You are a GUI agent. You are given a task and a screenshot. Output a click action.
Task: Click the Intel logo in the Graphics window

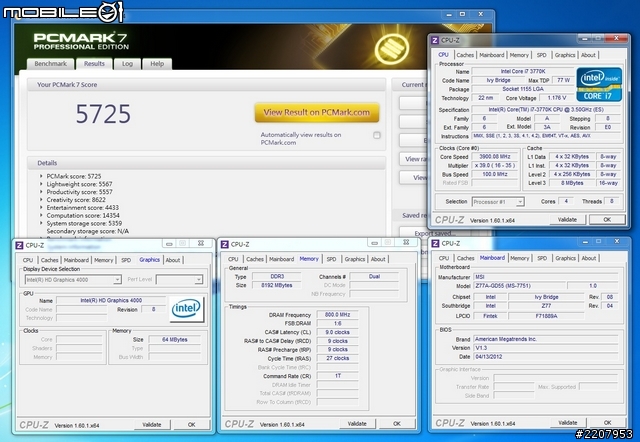[187, 309]
